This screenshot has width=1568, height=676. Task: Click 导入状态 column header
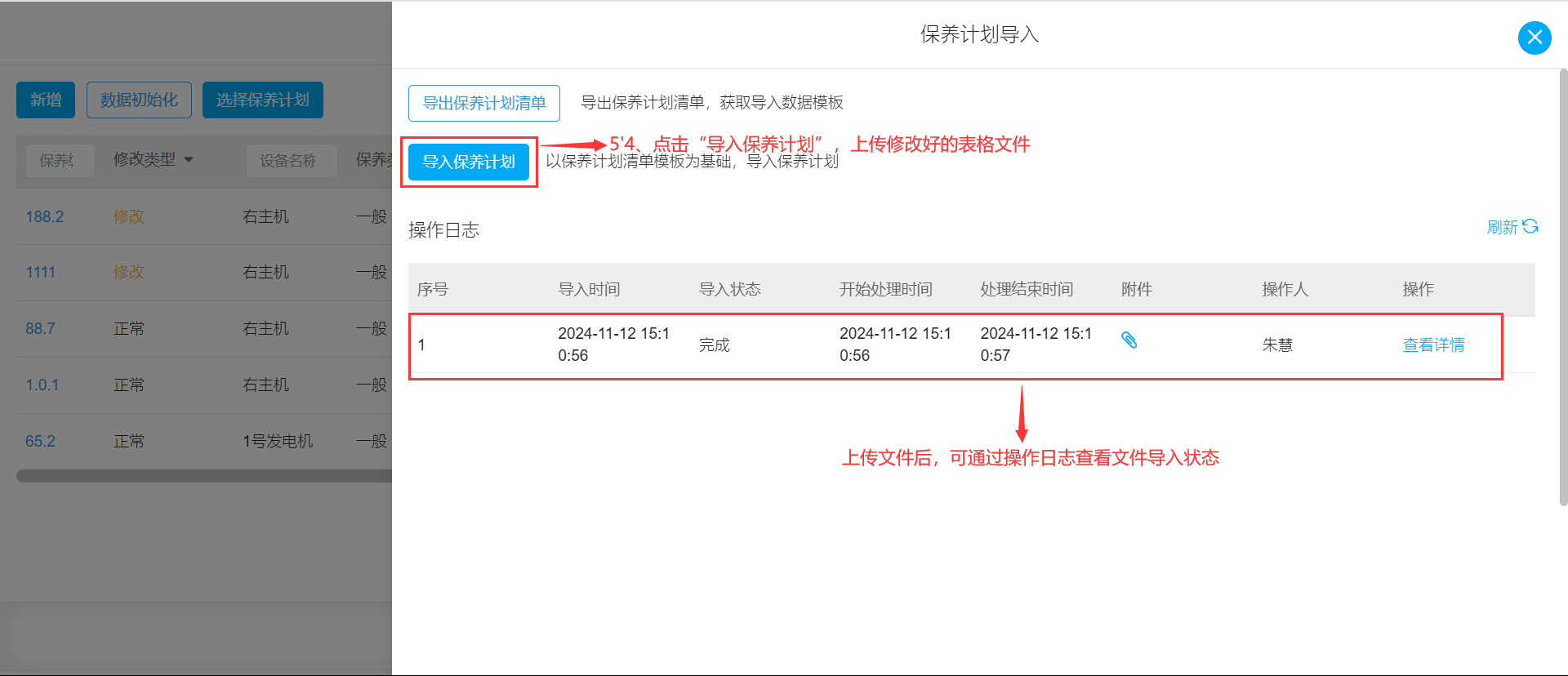[729, 289]
